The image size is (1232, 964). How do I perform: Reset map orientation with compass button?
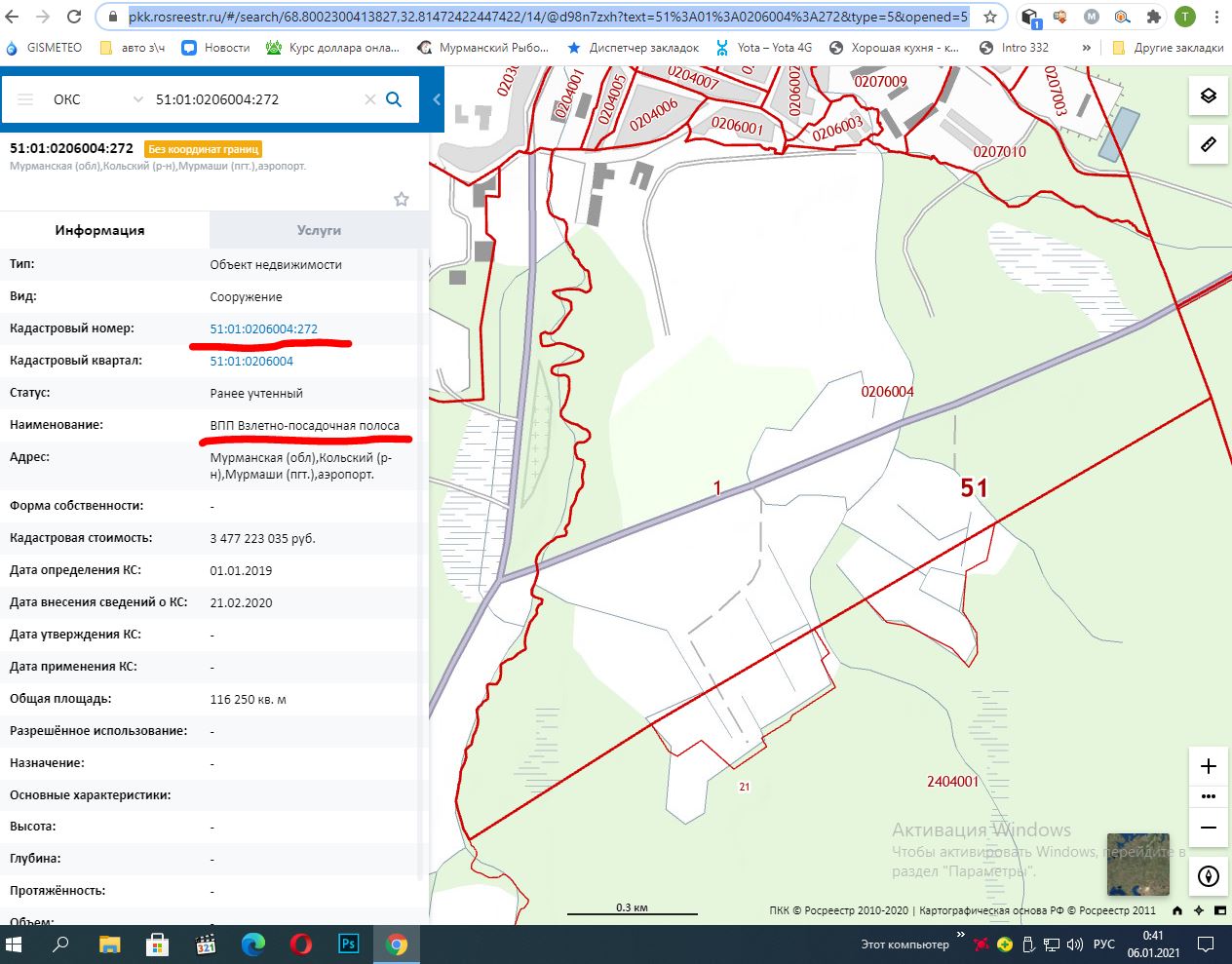point(1208,875)
